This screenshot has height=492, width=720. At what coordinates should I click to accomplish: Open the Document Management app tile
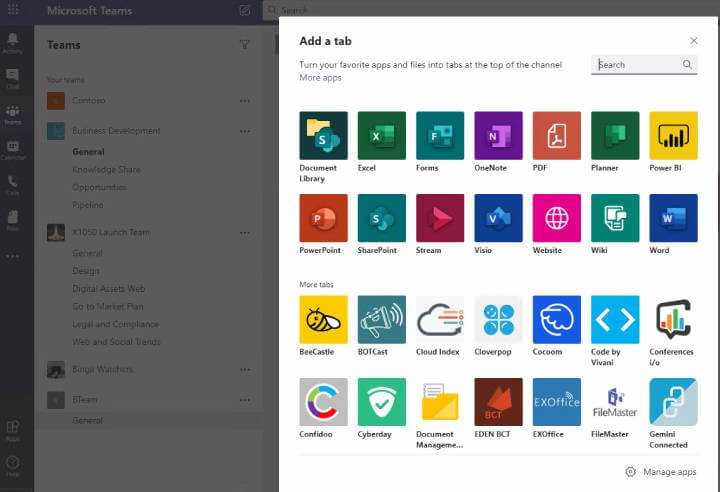pos(440,402)
